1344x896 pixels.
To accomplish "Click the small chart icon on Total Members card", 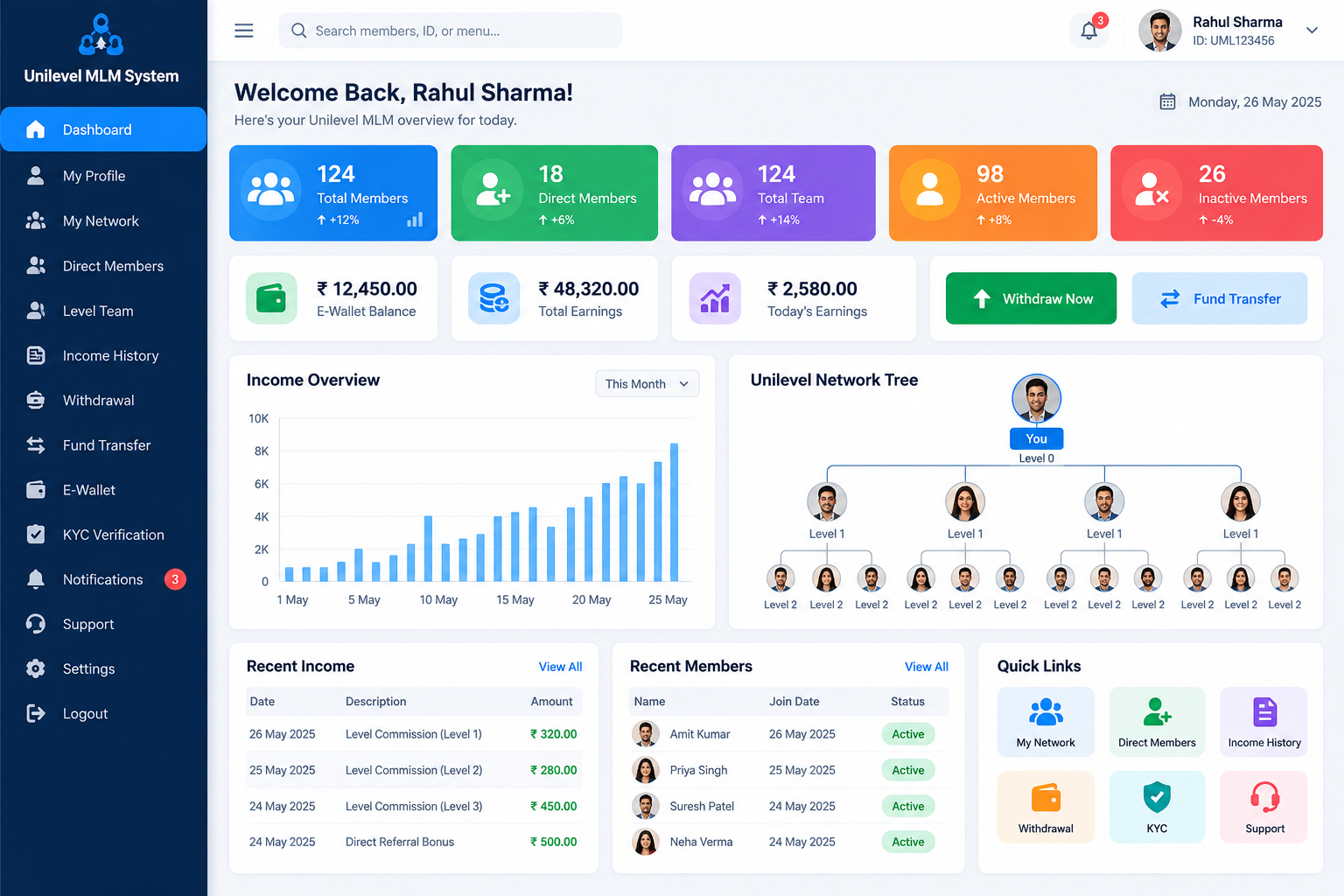I will (x=415, y=219).
